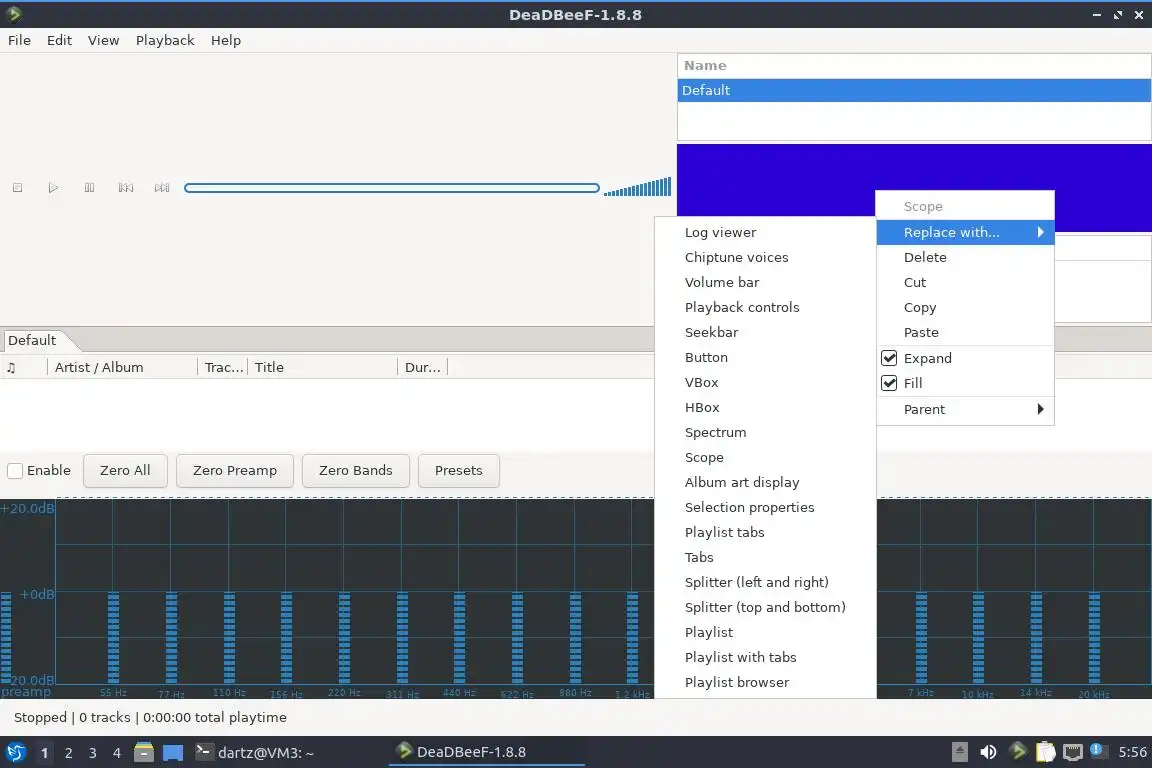Open the file manager taskbar icon
Image resolution: width=1152 pixels, height=768 pixels.
tap(144, 753)
